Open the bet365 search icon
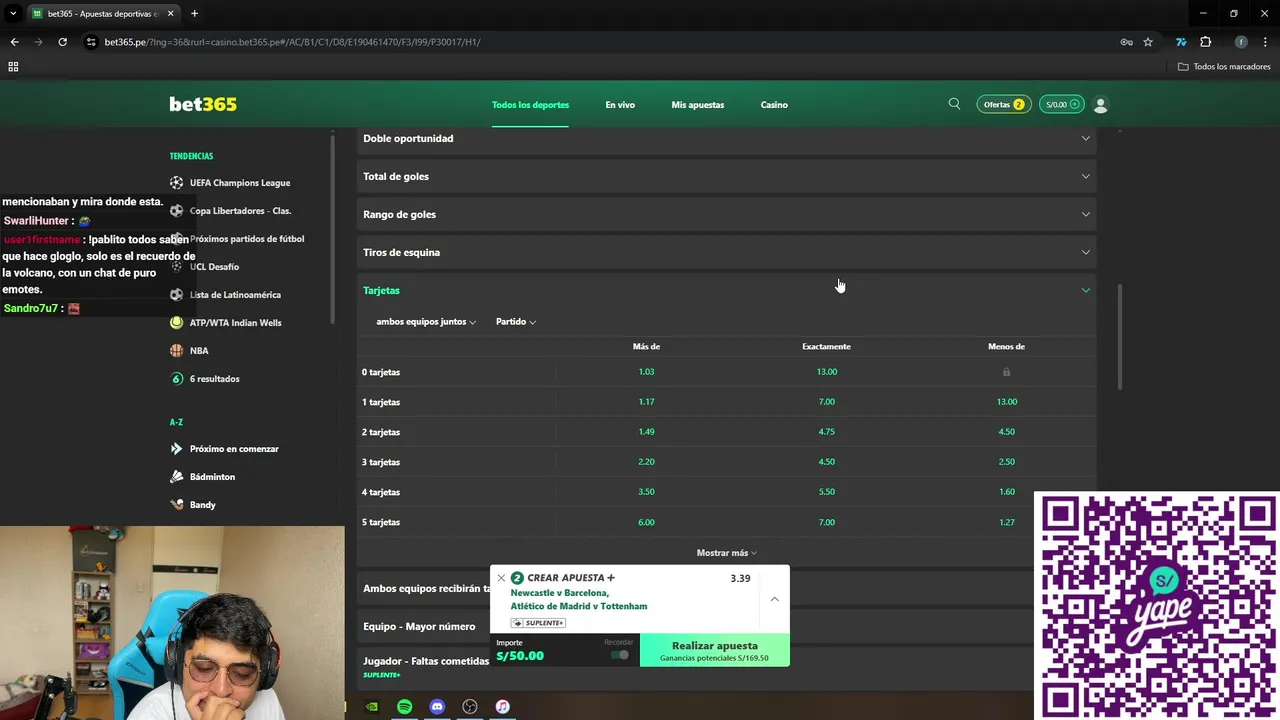The height and width of the screenshot is (720, 1280). click(x=954, y=104)
